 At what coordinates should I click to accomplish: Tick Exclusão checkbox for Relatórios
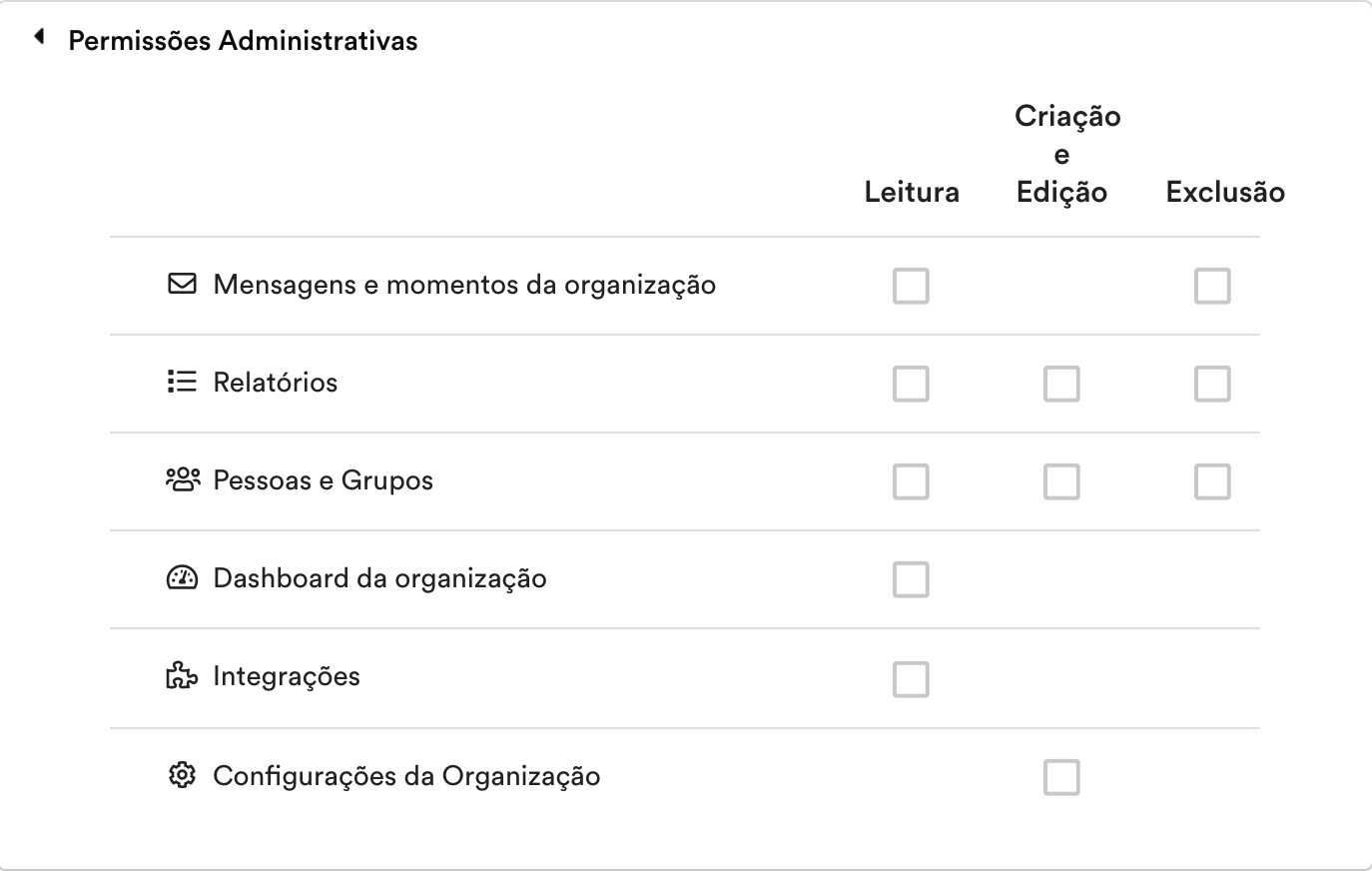click(1212, 384)
